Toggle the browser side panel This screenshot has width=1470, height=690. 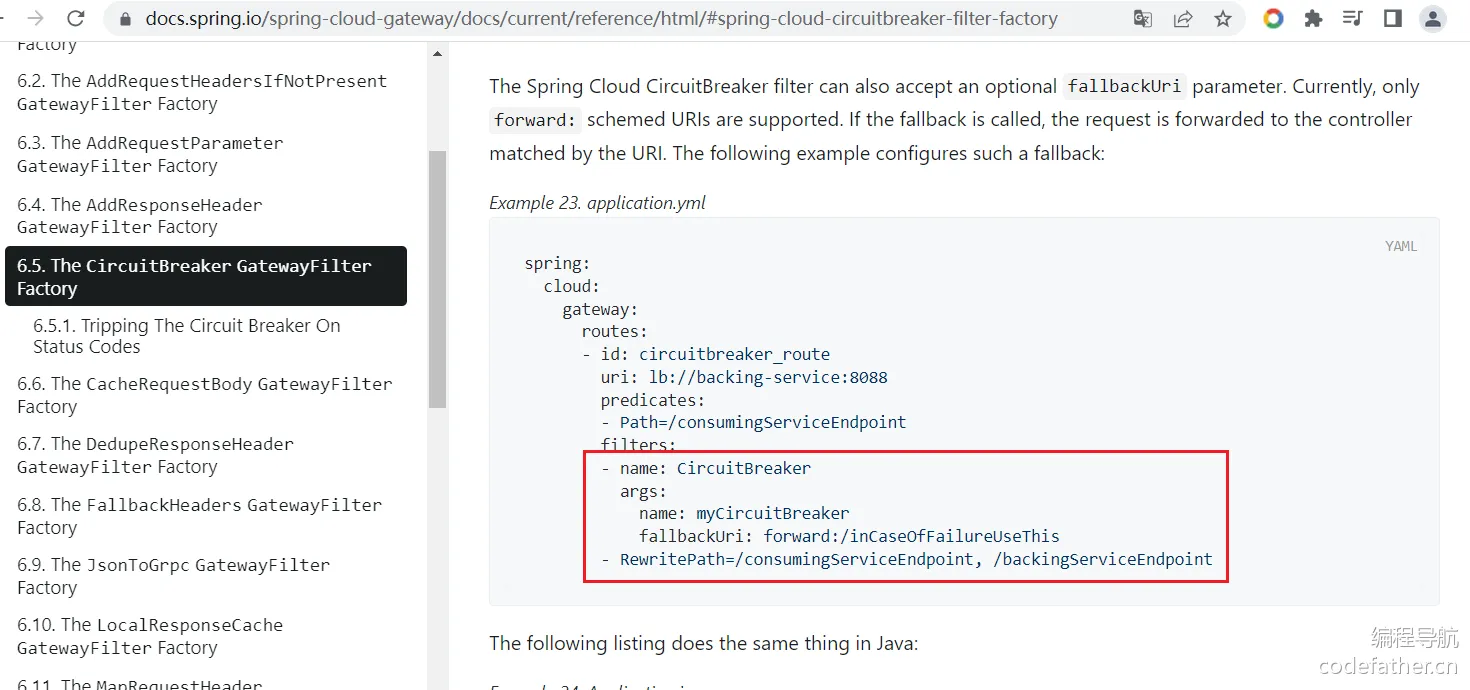click(1393, 18)
